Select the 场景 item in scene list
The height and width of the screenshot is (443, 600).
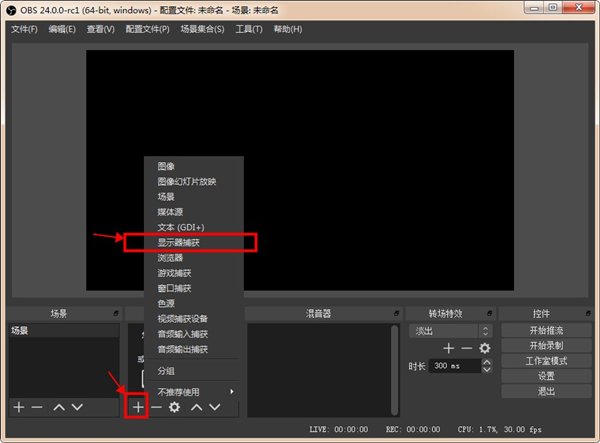coord(21,330)
